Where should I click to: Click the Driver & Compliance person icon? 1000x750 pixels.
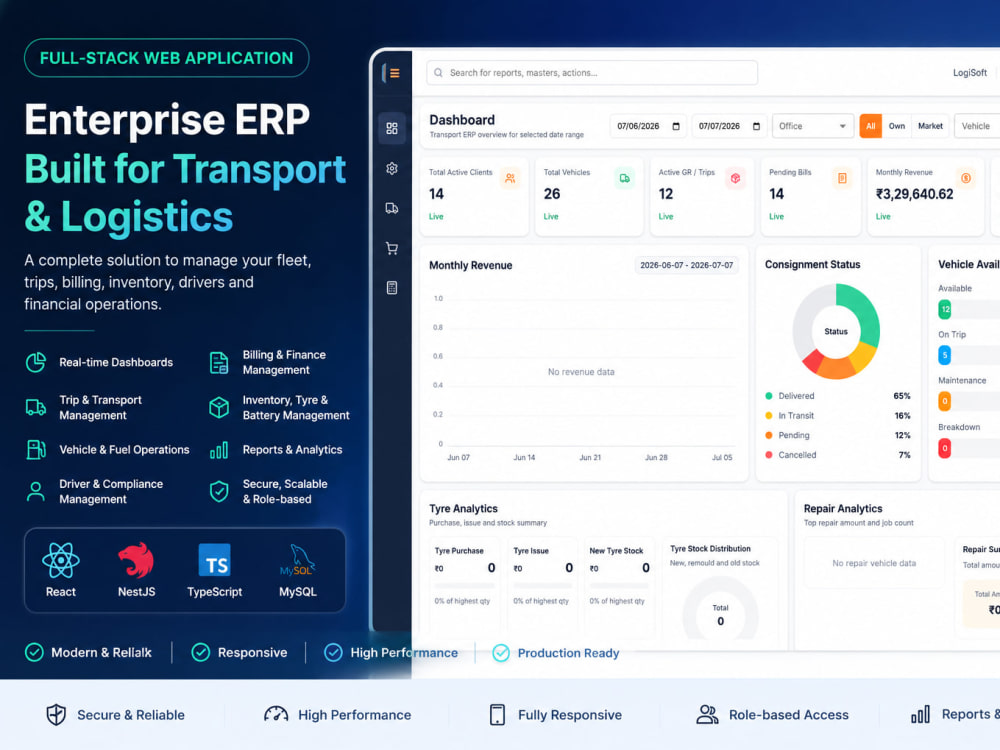pos(36,491)
